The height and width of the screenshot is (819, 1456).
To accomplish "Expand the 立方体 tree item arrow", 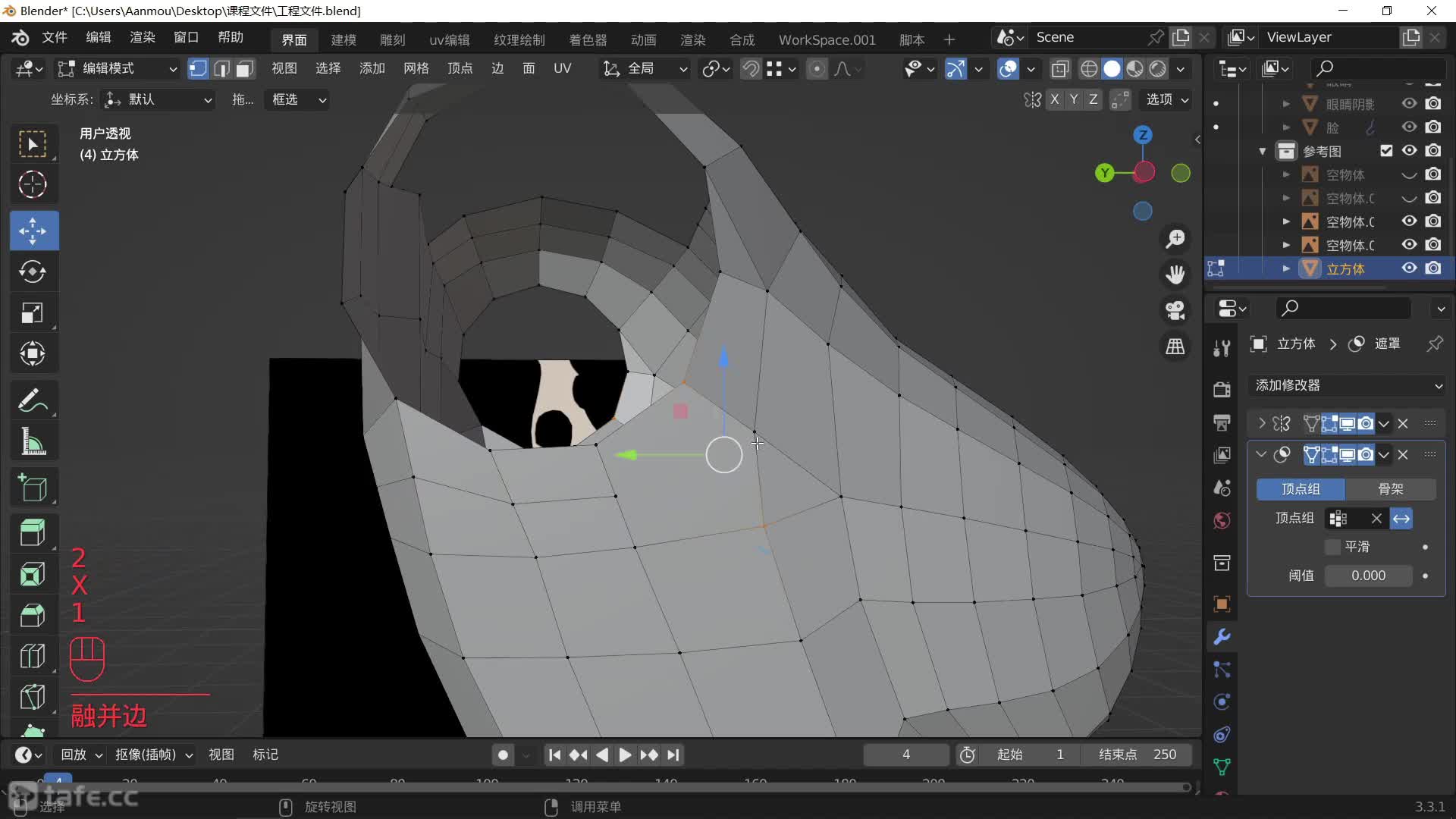I will (x=1286, y=268).
